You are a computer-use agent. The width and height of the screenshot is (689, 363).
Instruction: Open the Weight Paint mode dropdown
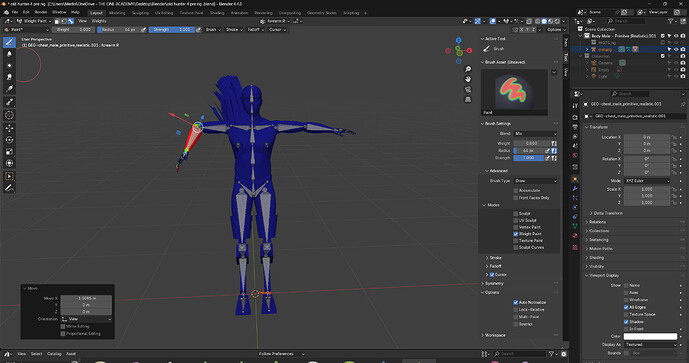(33, 21)
